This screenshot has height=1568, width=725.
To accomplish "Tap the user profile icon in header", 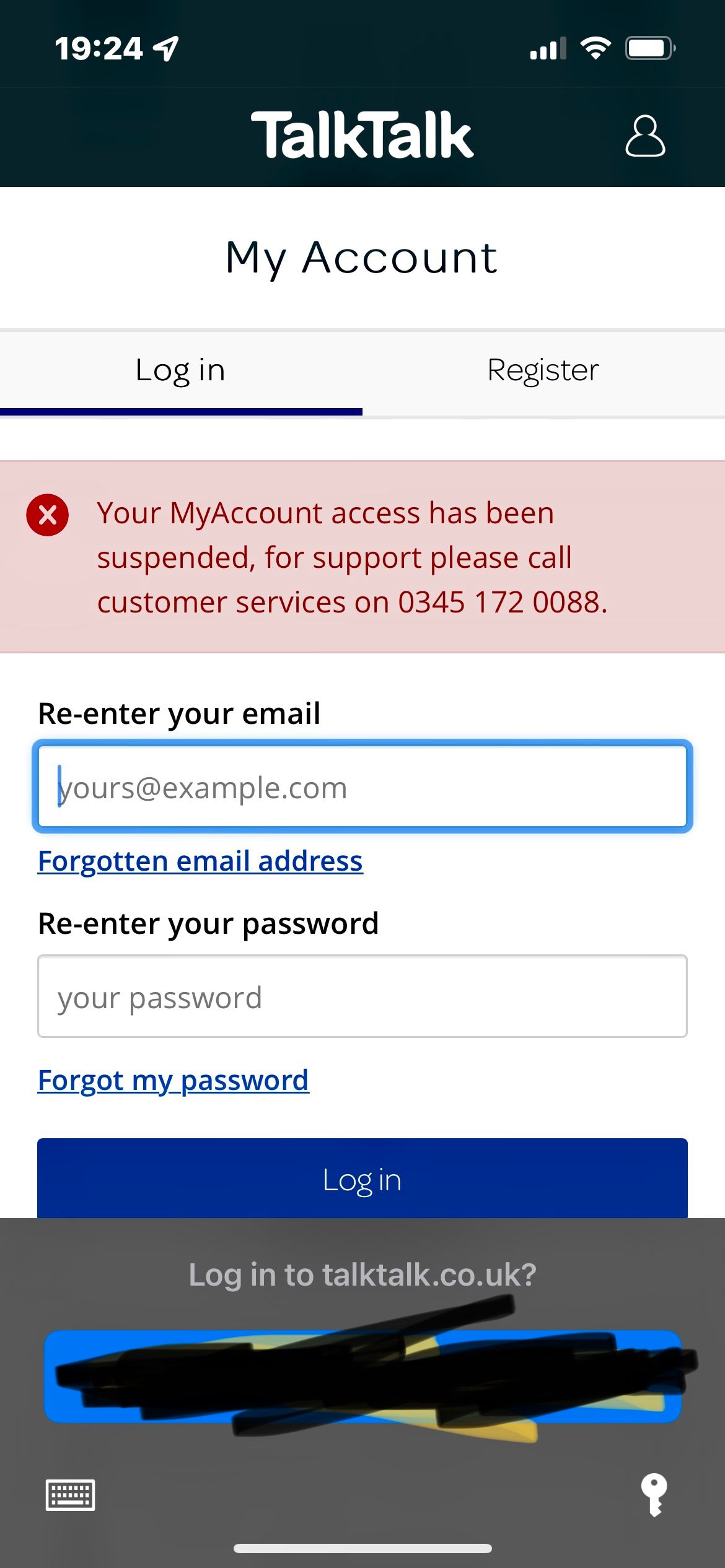I will tap(645, 136).
